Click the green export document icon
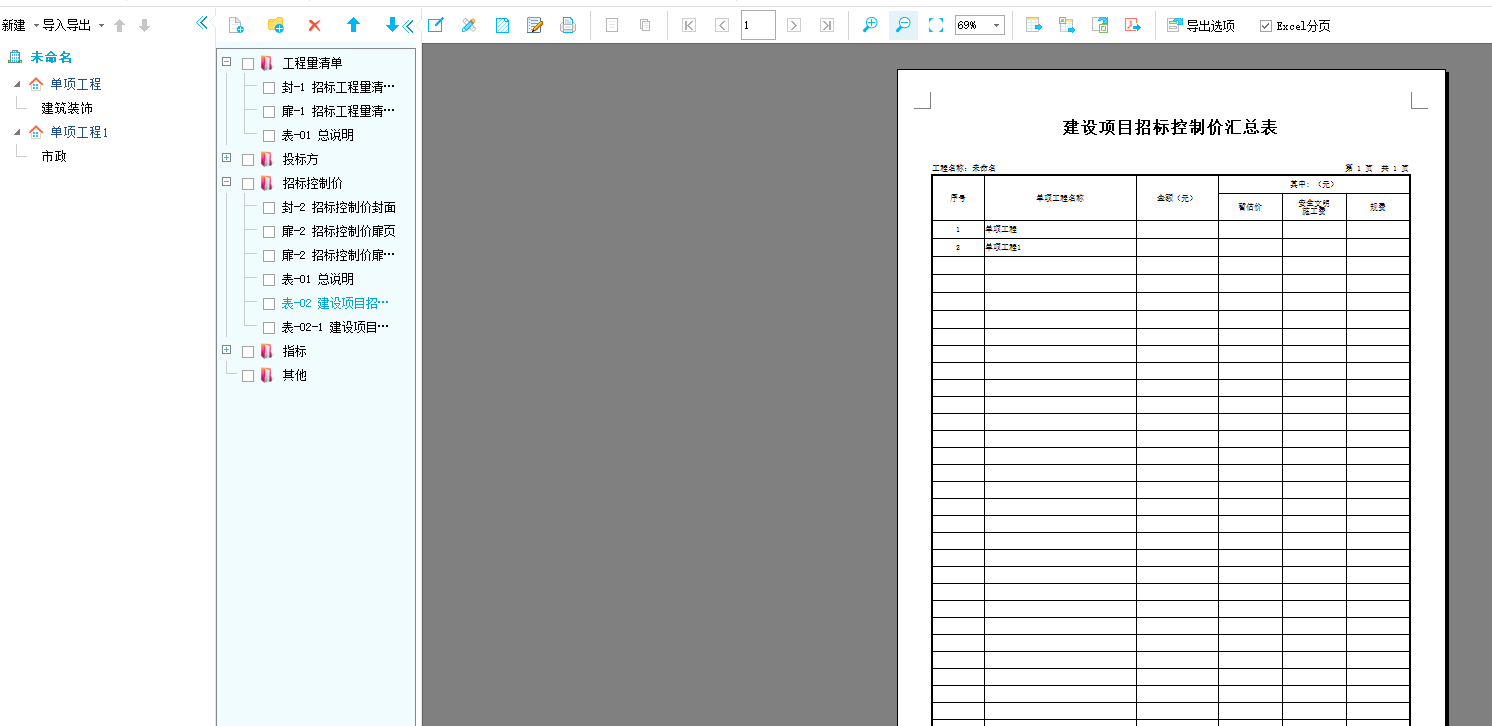This screenshot has height=726, width=1492. 1100,25
